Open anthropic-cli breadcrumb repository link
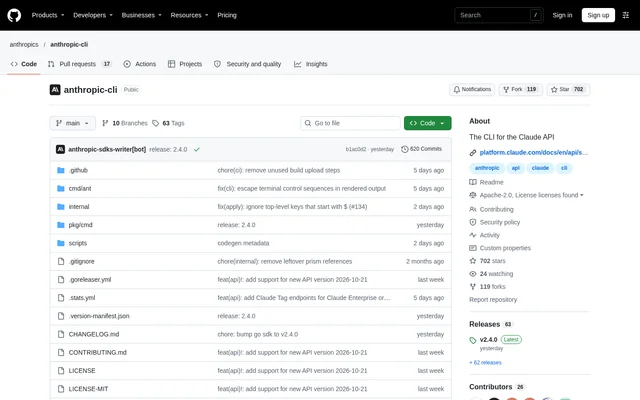Viewport: 640px width, 400px height. tap(69, 44)
